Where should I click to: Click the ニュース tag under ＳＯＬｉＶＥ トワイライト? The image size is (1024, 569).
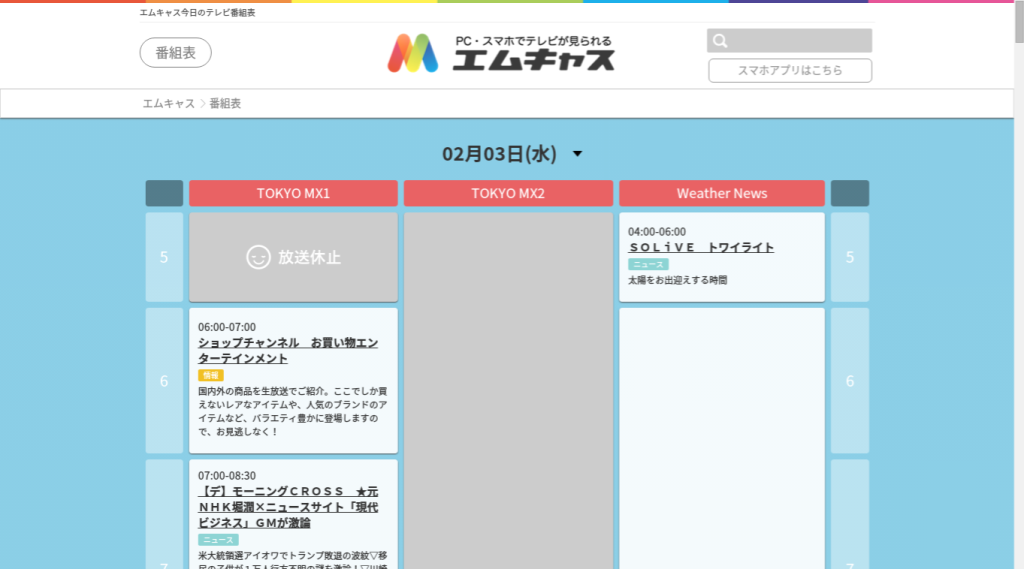click(648, 265)
